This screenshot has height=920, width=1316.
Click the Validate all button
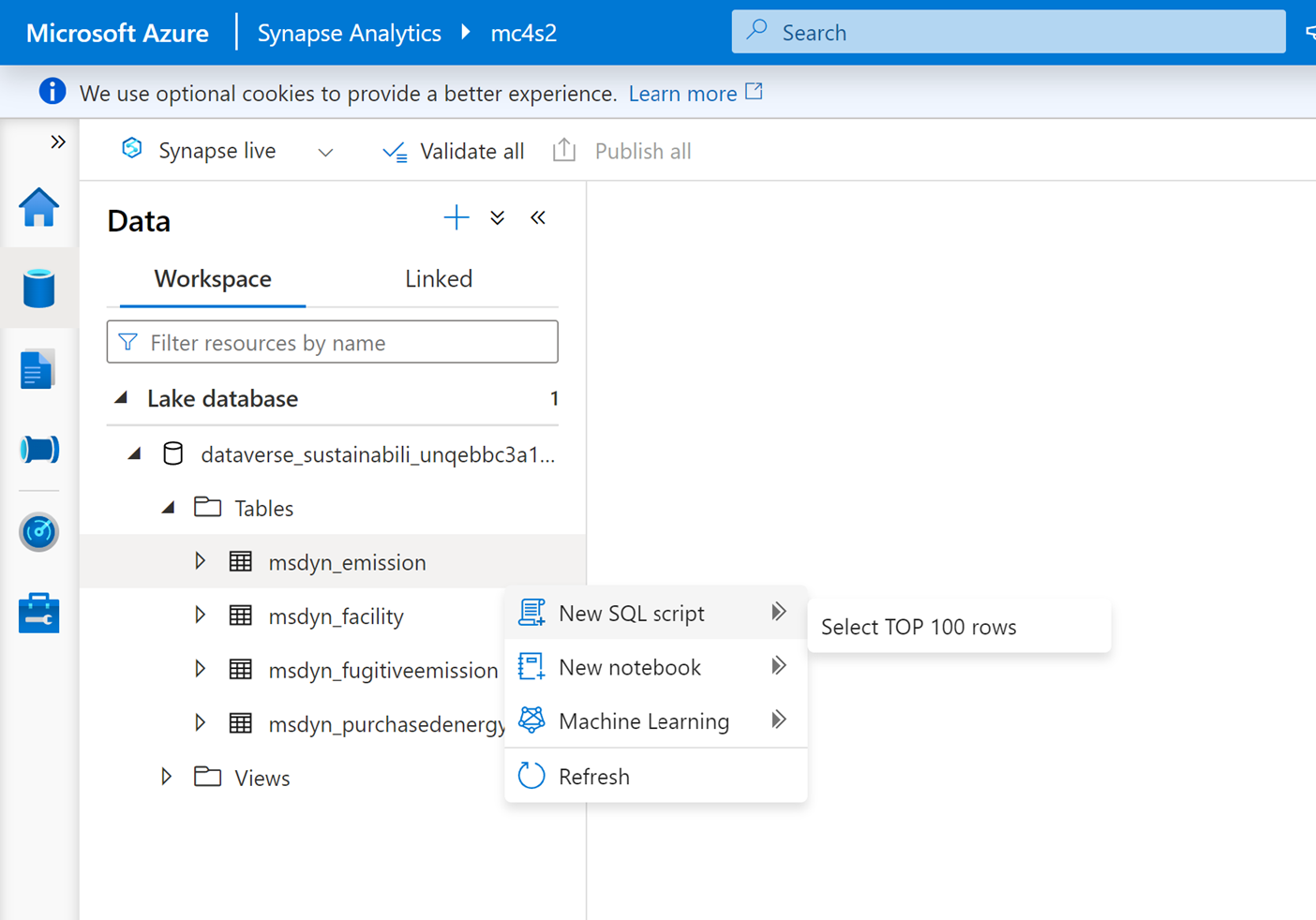tap(453, 151)
